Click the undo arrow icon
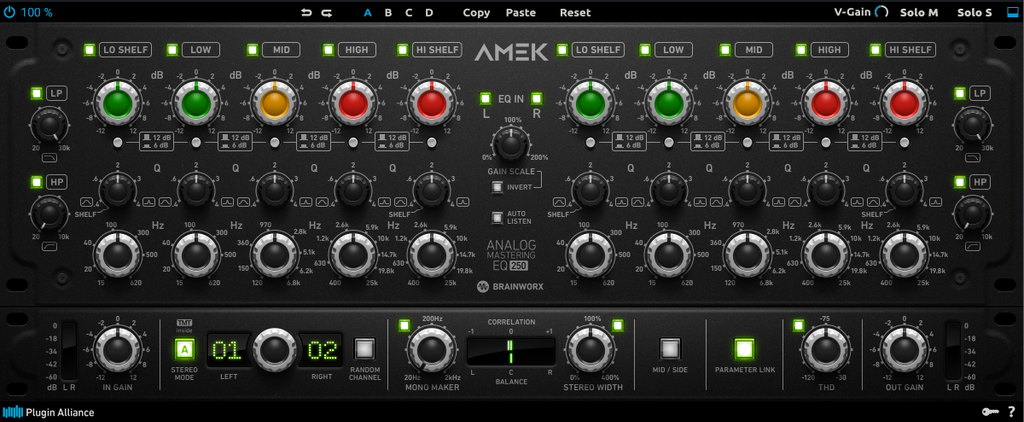Image resolution: width=1024 pixels, height=422 pixels. tap(306, 12)
